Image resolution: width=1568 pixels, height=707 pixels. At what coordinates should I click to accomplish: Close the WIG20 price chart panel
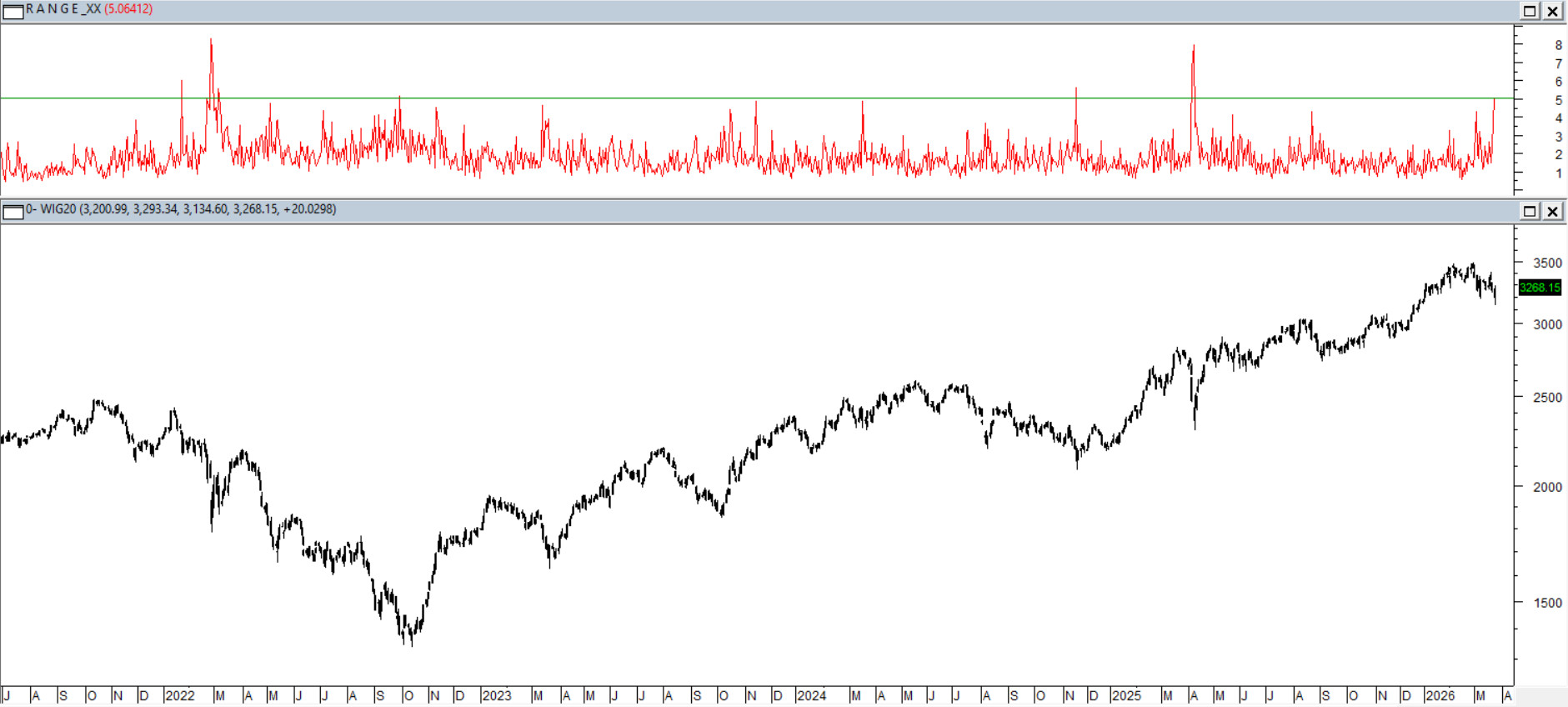(1553, 211)
